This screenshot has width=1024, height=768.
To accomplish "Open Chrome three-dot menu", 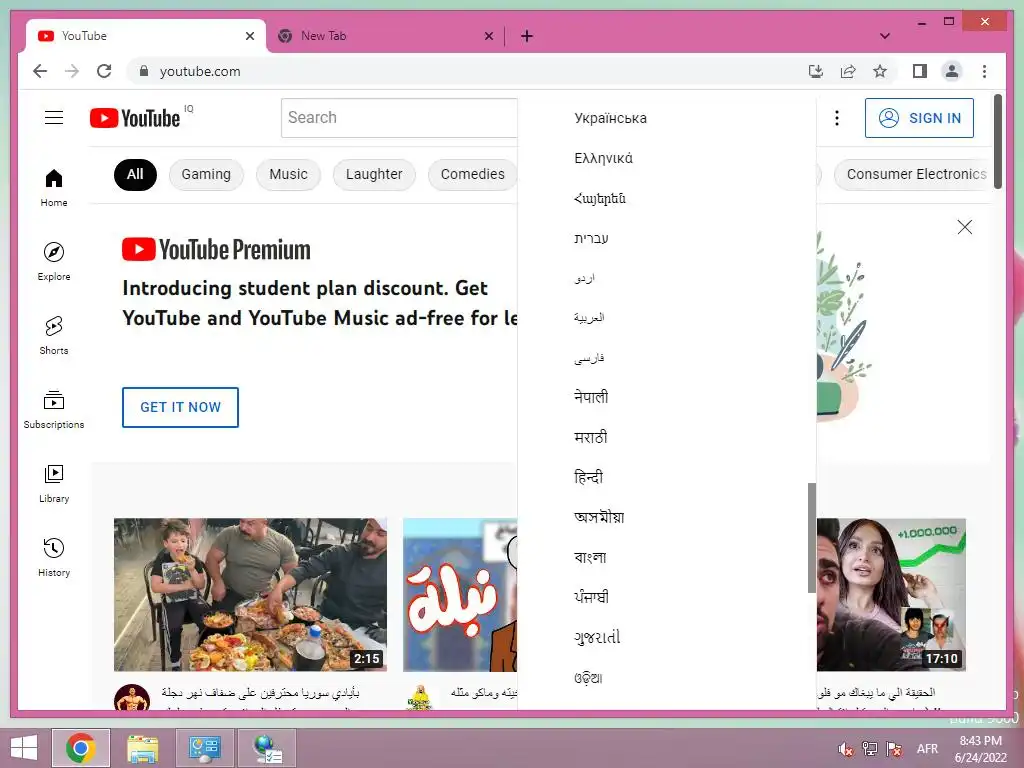I will (984, 71).
